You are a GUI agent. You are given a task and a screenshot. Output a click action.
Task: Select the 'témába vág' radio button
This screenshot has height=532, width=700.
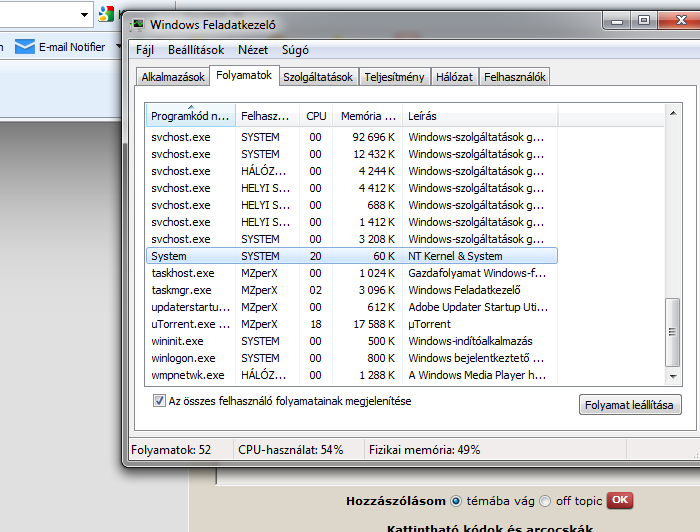tap(456, 501)
